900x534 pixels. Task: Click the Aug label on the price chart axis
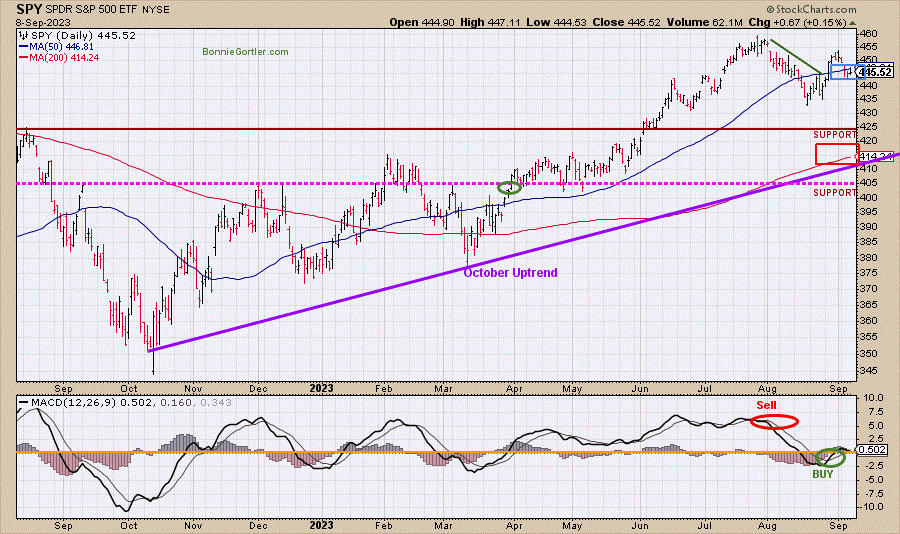tap(767, 389)
